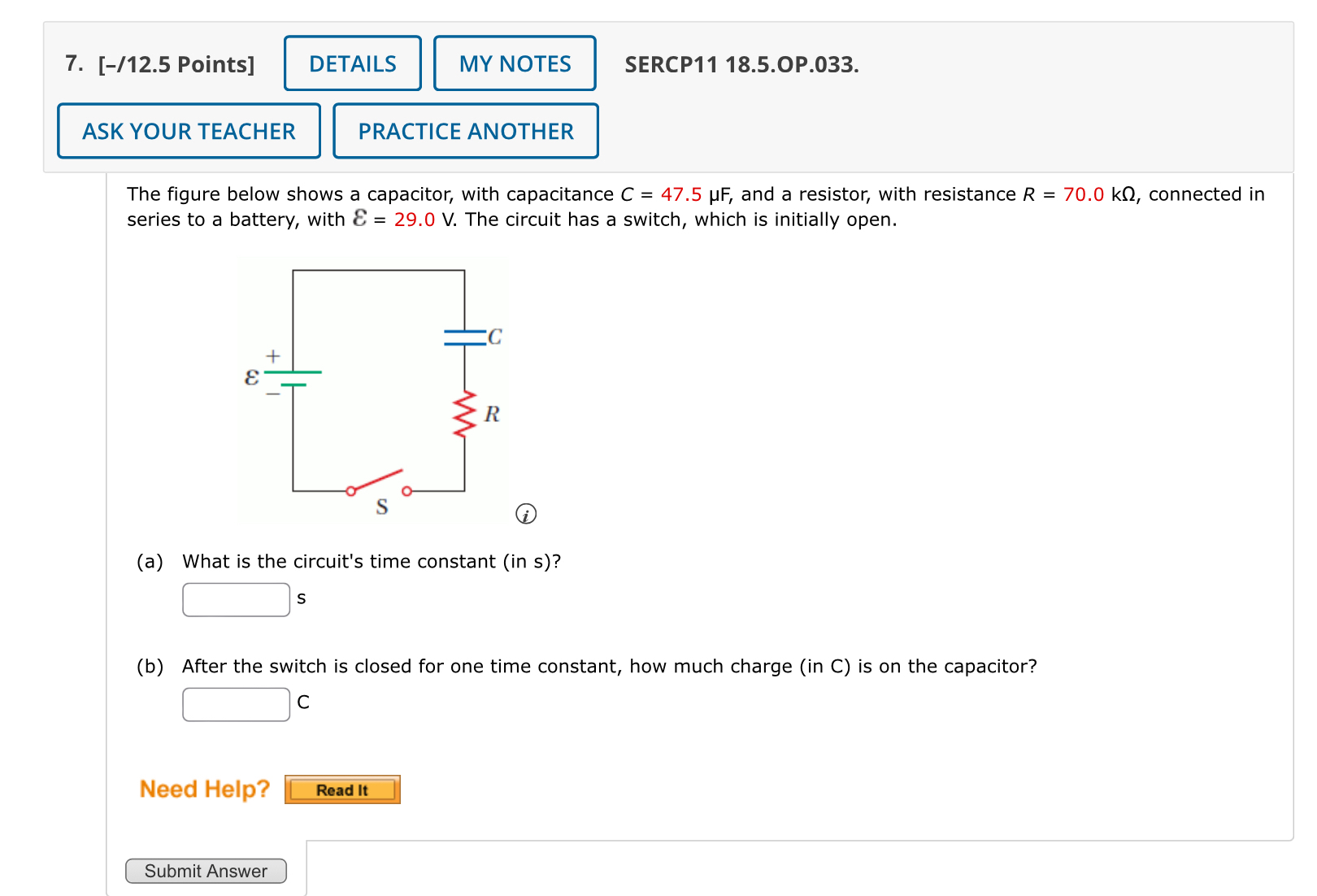Switch to MY NOTES

515,63
